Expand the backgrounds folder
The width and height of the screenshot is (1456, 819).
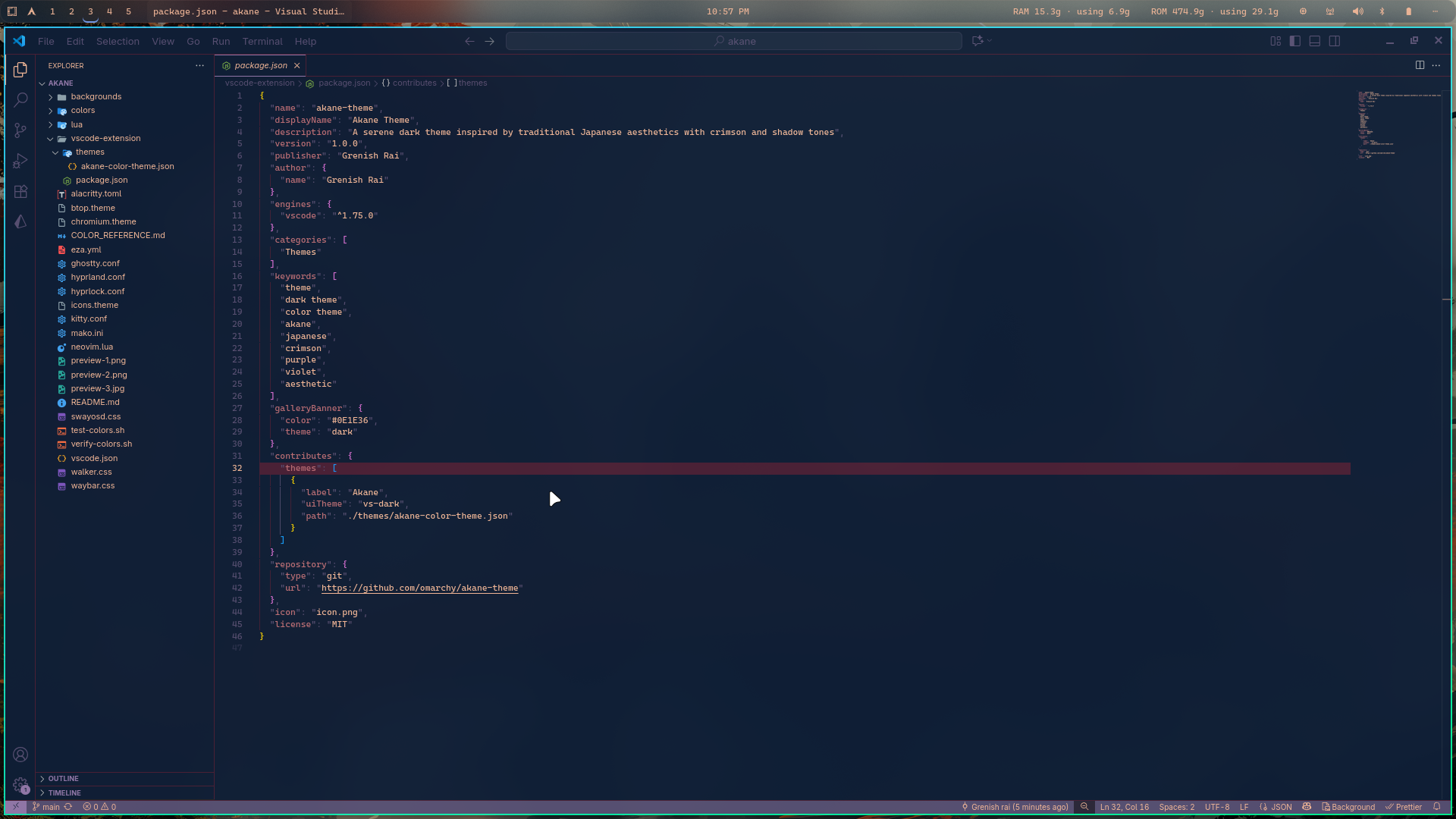point(96,97)
